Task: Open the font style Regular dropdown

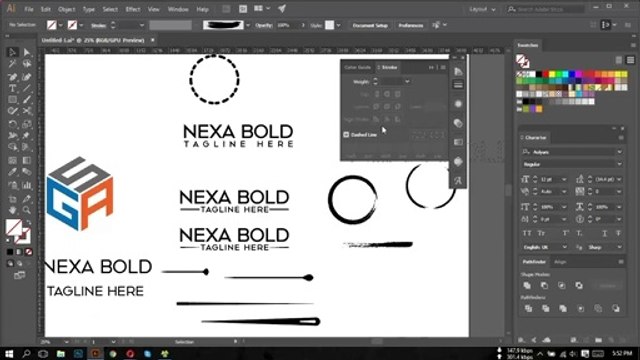Action: [x=619, y=164]
